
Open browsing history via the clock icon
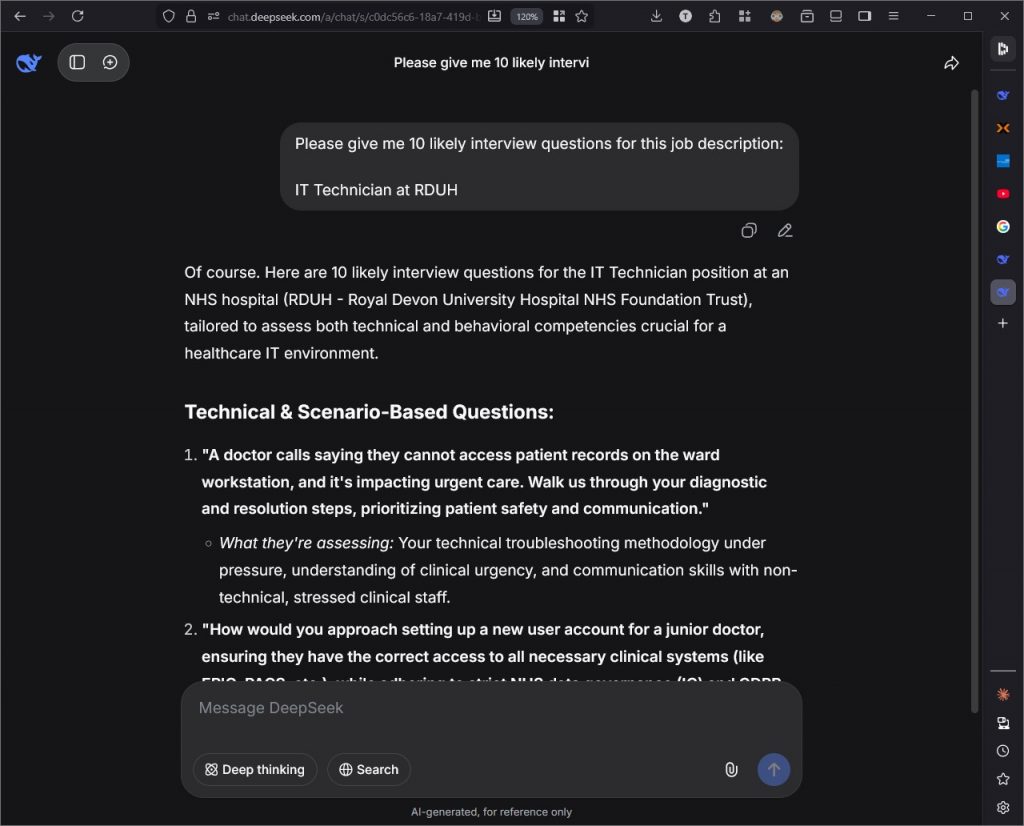1003,750
